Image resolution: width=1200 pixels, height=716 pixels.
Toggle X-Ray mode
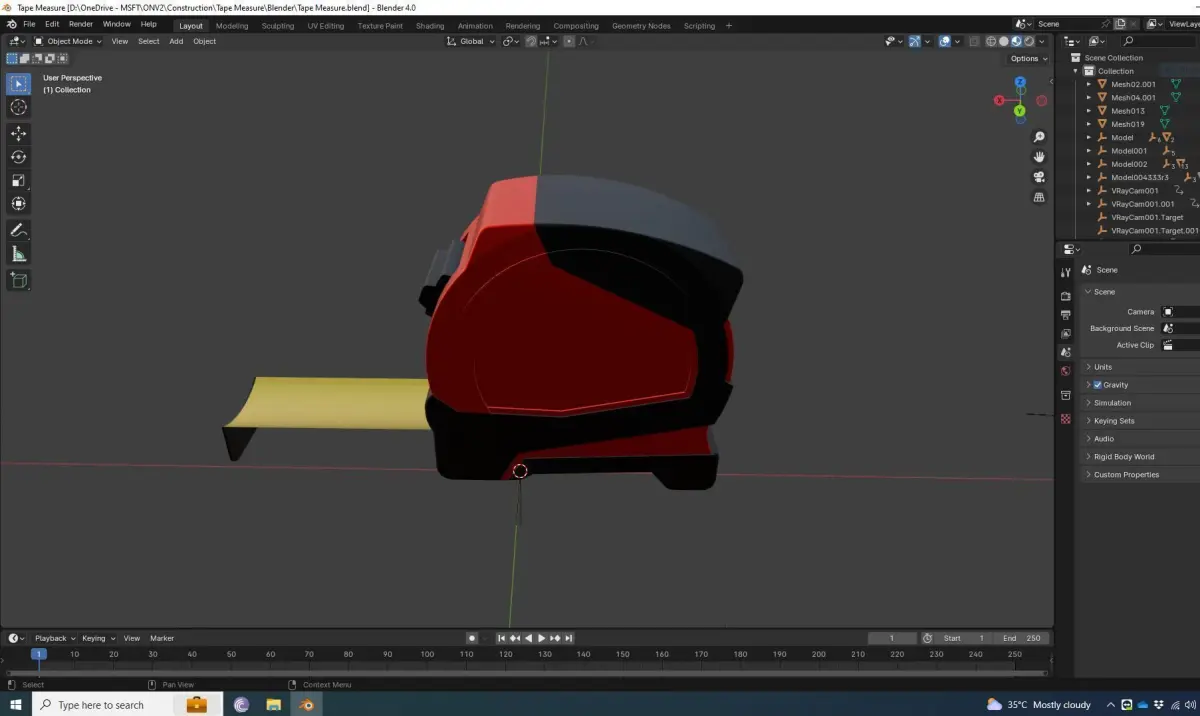click(x=973, y=41)
